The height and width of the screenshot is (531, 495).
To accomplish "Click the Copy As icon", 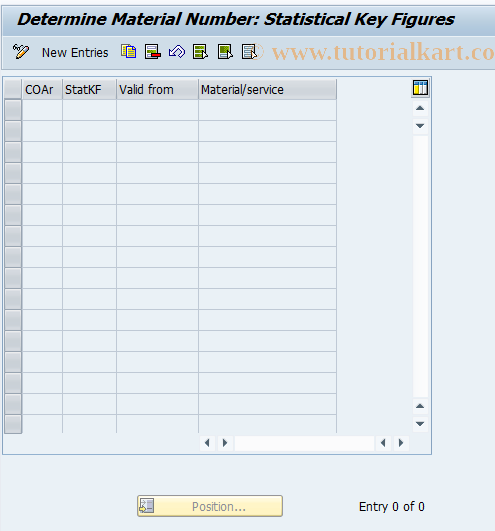I will [129, 52].
